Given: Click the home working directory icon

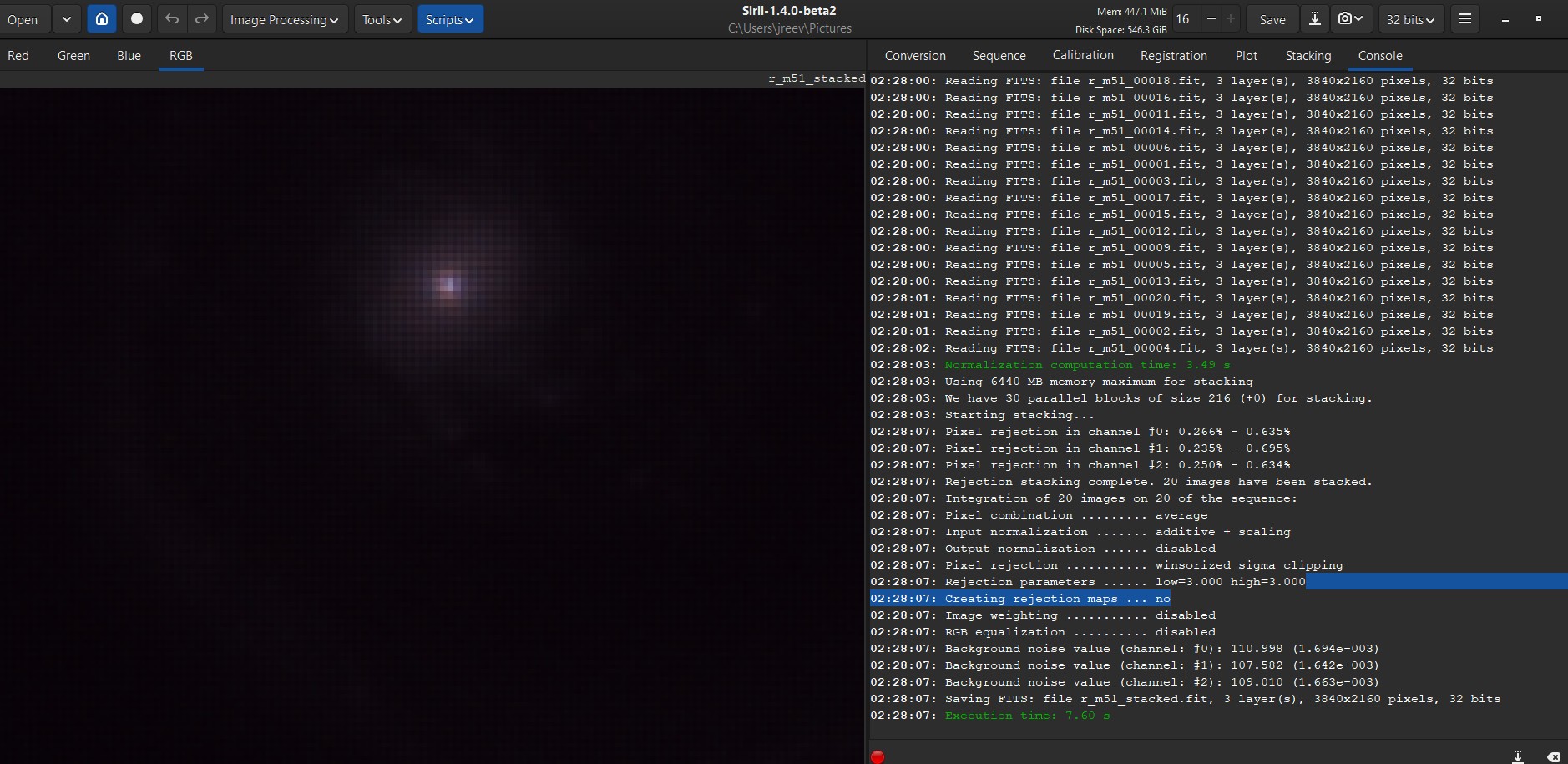Looking at the screenshot, I should [101, 19].
